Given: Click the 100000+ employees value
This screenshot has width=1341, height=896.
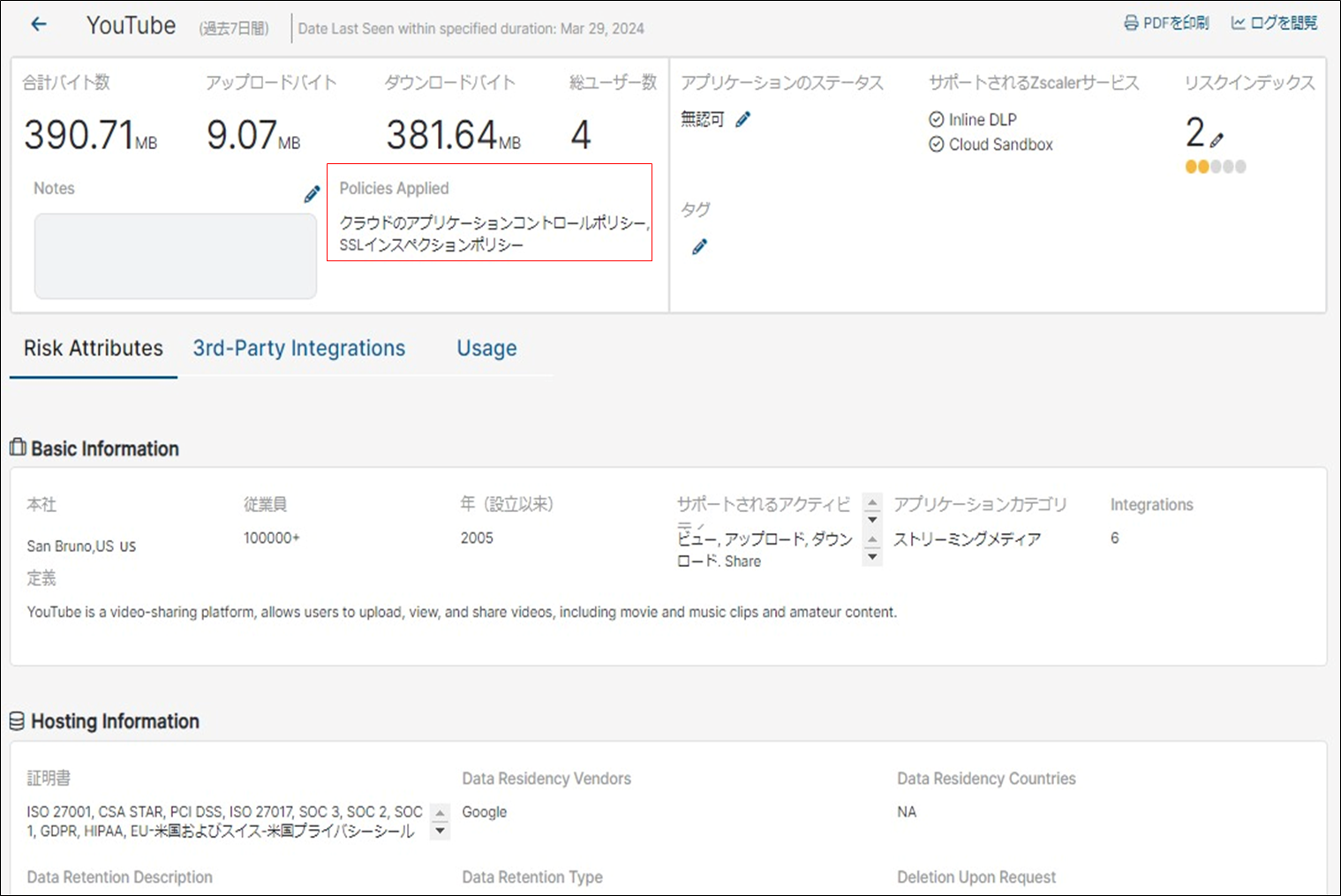Looking at the screenshot, I should [x=272, y=538].
